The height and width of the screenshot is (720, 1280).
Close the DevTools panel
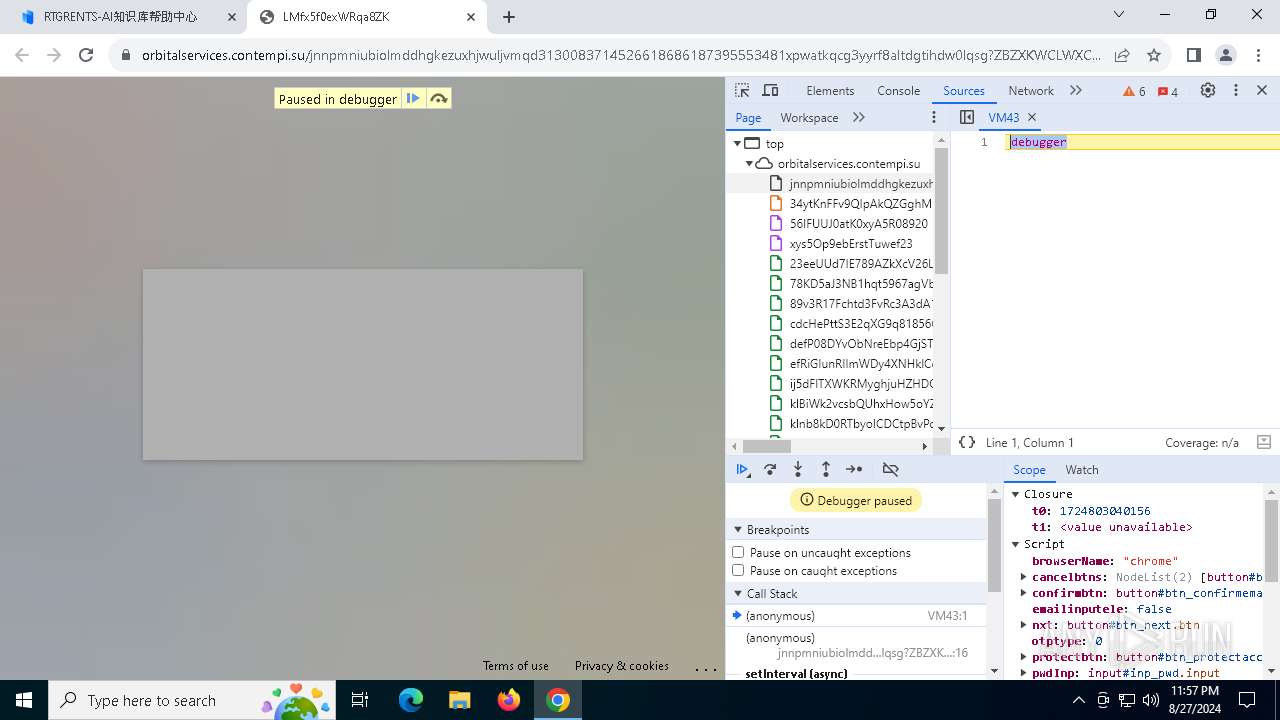(x=1262, y=90)
